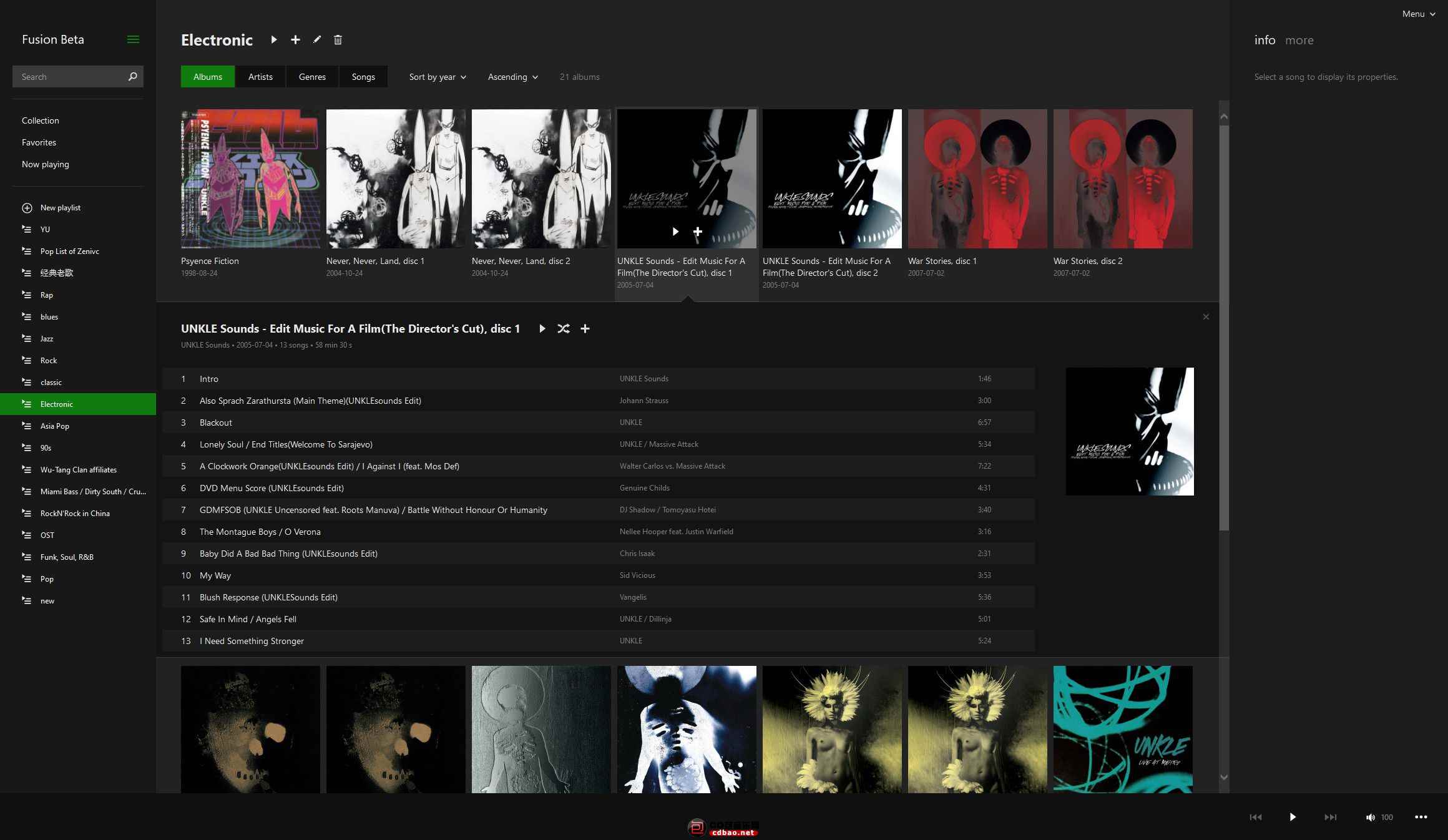Switch to the Songs tab
The width and height of the screenshot is (1448, 840).
[363, 77]
